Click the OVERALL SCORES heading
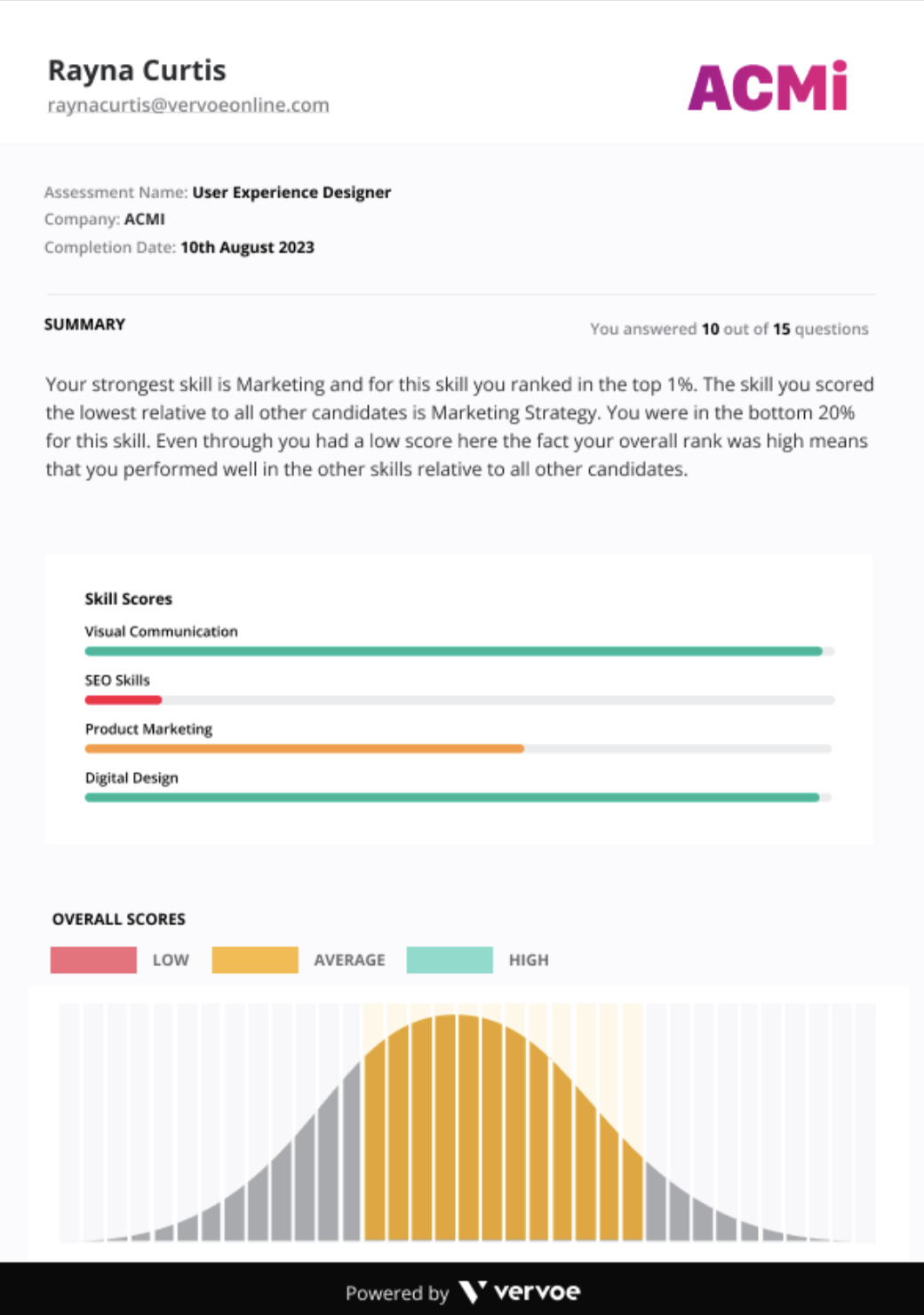This screenshot has width=924, height=1315. click(119, 919)
